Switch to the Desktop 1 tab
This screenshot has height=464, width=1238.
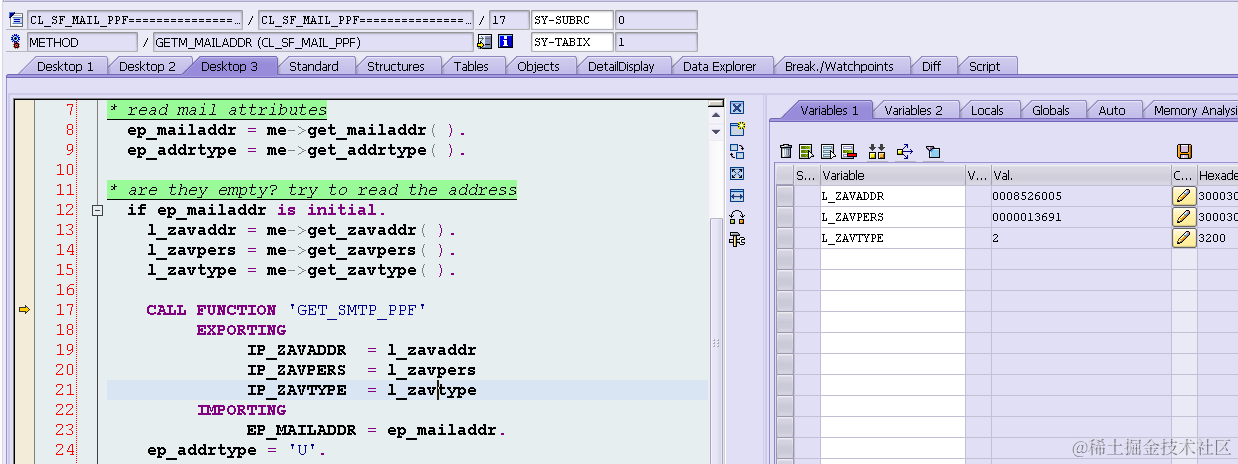click(65, 66)
